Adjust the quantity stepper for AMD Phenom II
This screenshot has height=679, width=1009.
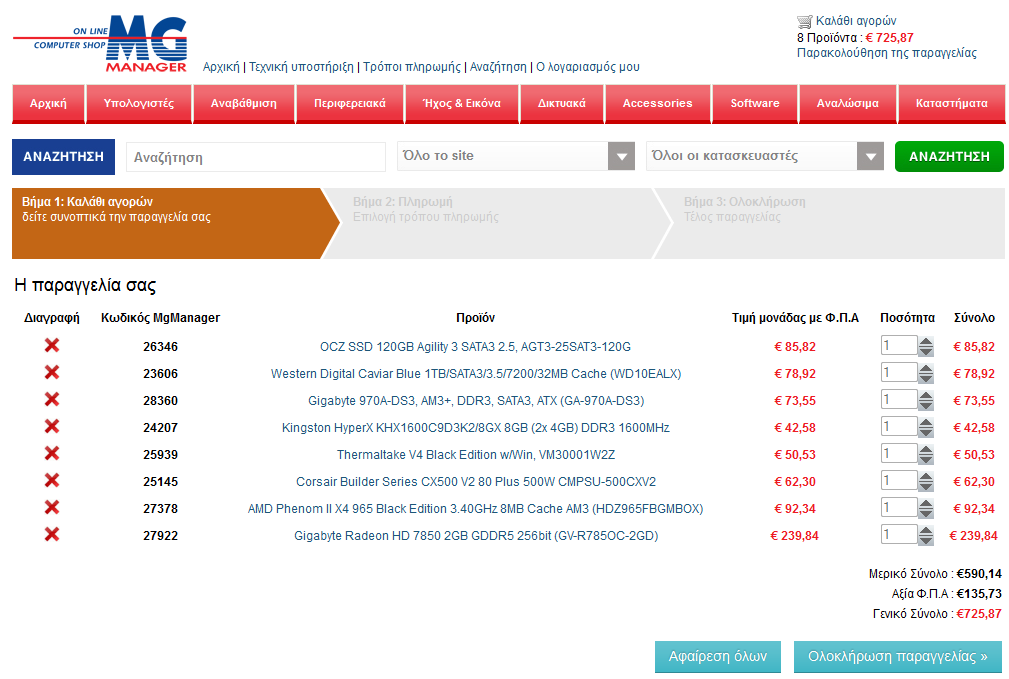tap(926, 508)
